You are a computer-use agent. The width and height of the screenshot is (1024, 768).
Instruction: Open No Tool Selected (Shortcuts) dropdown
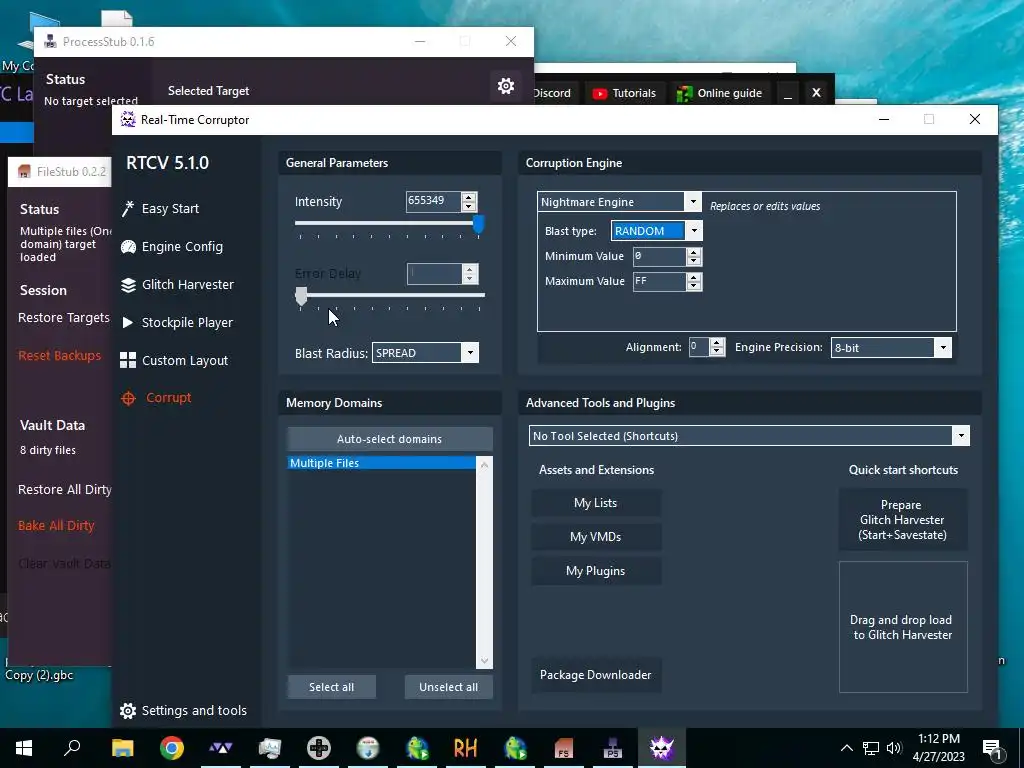tap(749, 436)
